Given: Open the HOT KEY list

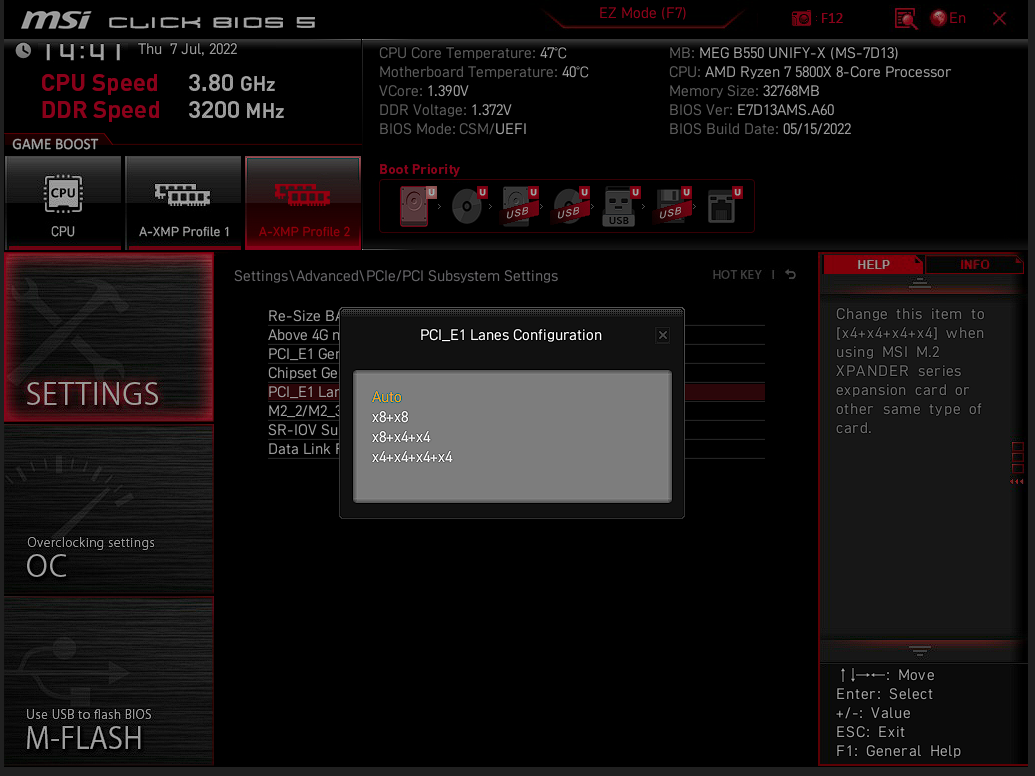Looking at the screenshot, I should (x=737, y=275).
